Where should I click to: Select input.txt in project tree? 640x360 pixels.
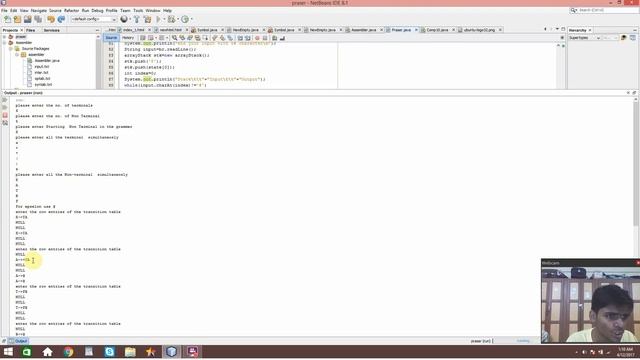pyautogui.click(x=42, y=67)
